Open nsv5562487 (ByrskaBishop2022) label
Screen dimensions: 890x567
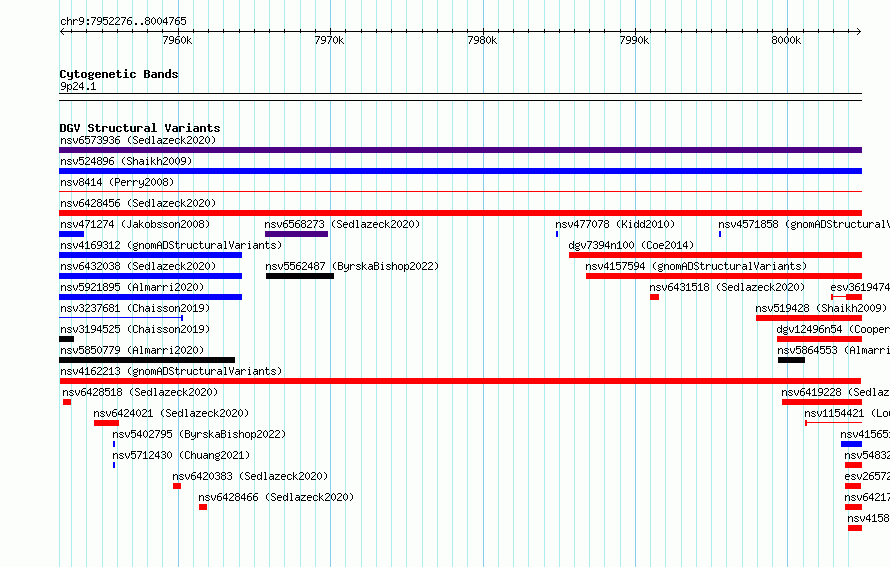point(352,266)
